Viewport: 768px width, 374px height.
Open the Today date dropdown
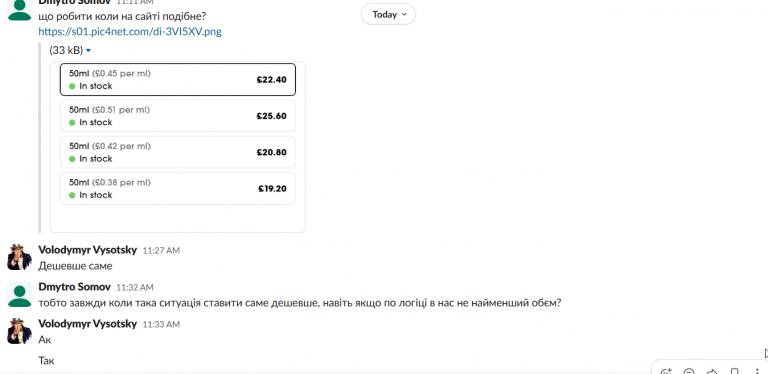[388, 14]
